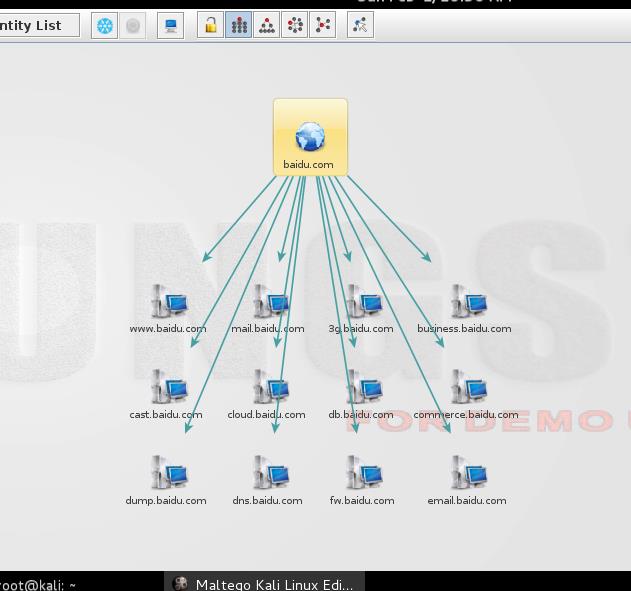Select the dns.baidu.com server icon
631x591 pixels.
click(271, 472)
